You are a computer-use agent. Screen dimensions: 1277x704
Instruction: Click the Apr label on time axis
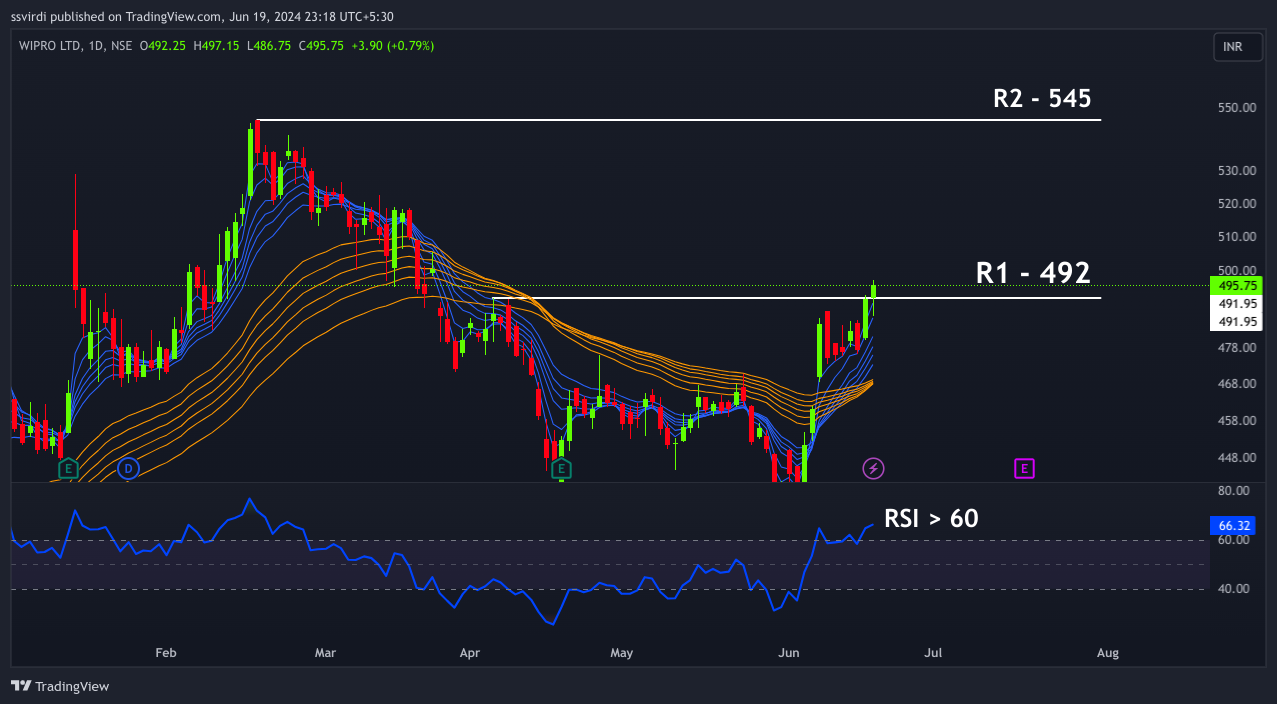470,653
